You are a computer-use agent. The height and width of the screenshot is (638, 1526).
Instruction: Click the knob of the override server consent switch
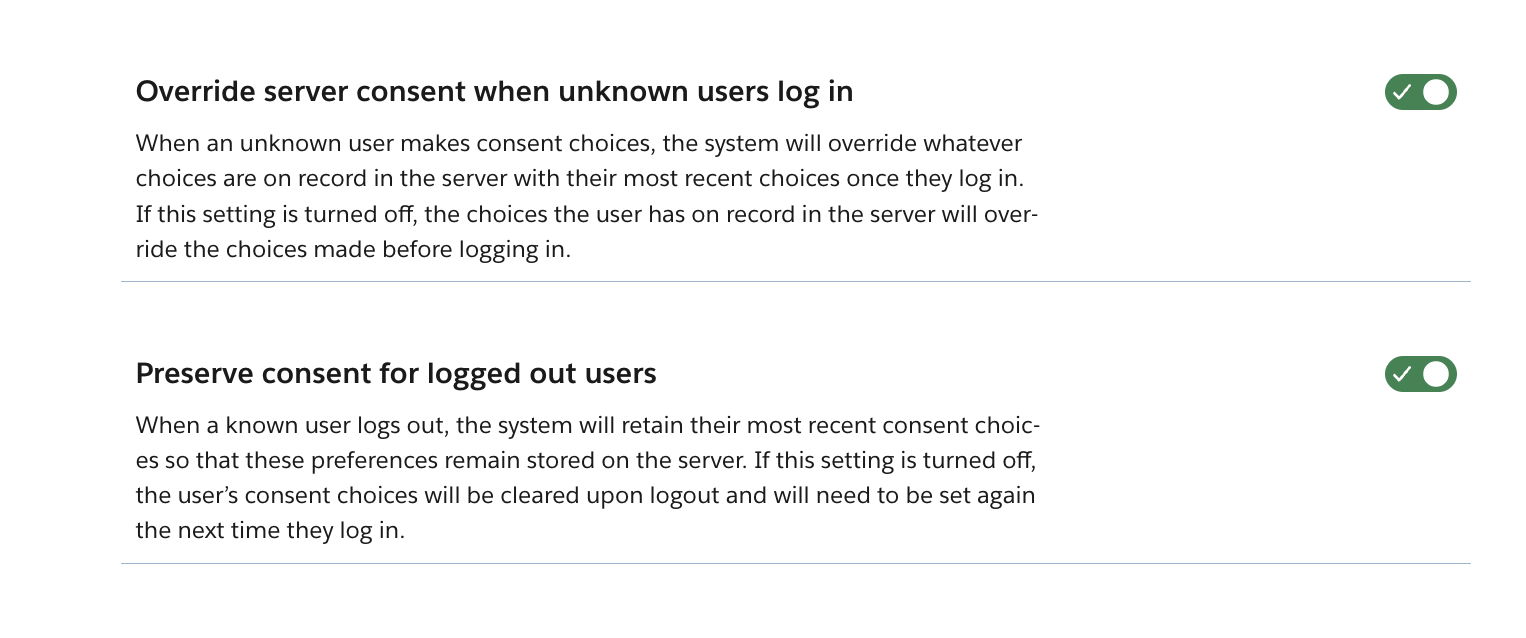point(1436,92)
